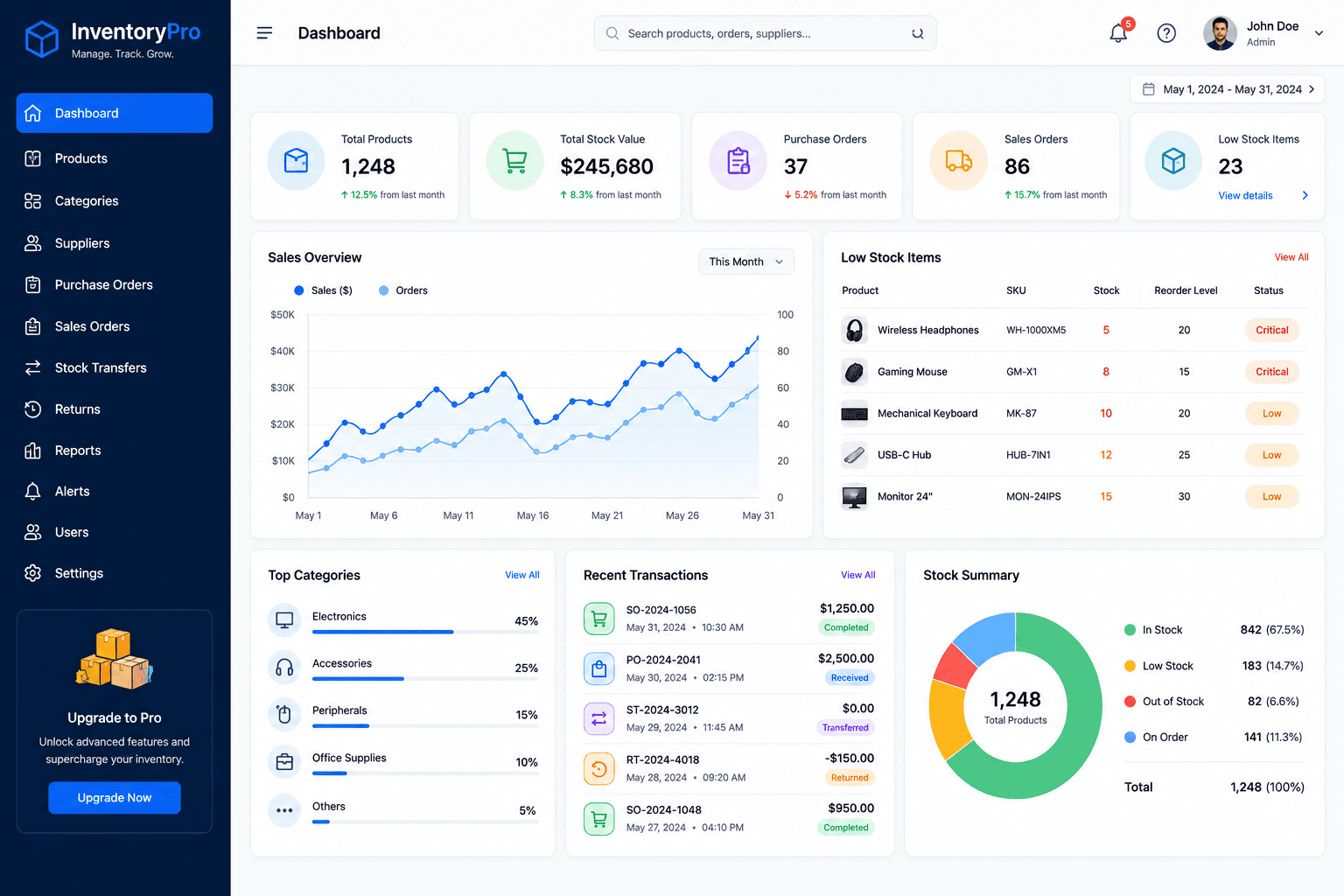Toggle the Low Stock legend entry
The height and width of the screenshot is (896, 1344).
click(x=1158, y=666)
